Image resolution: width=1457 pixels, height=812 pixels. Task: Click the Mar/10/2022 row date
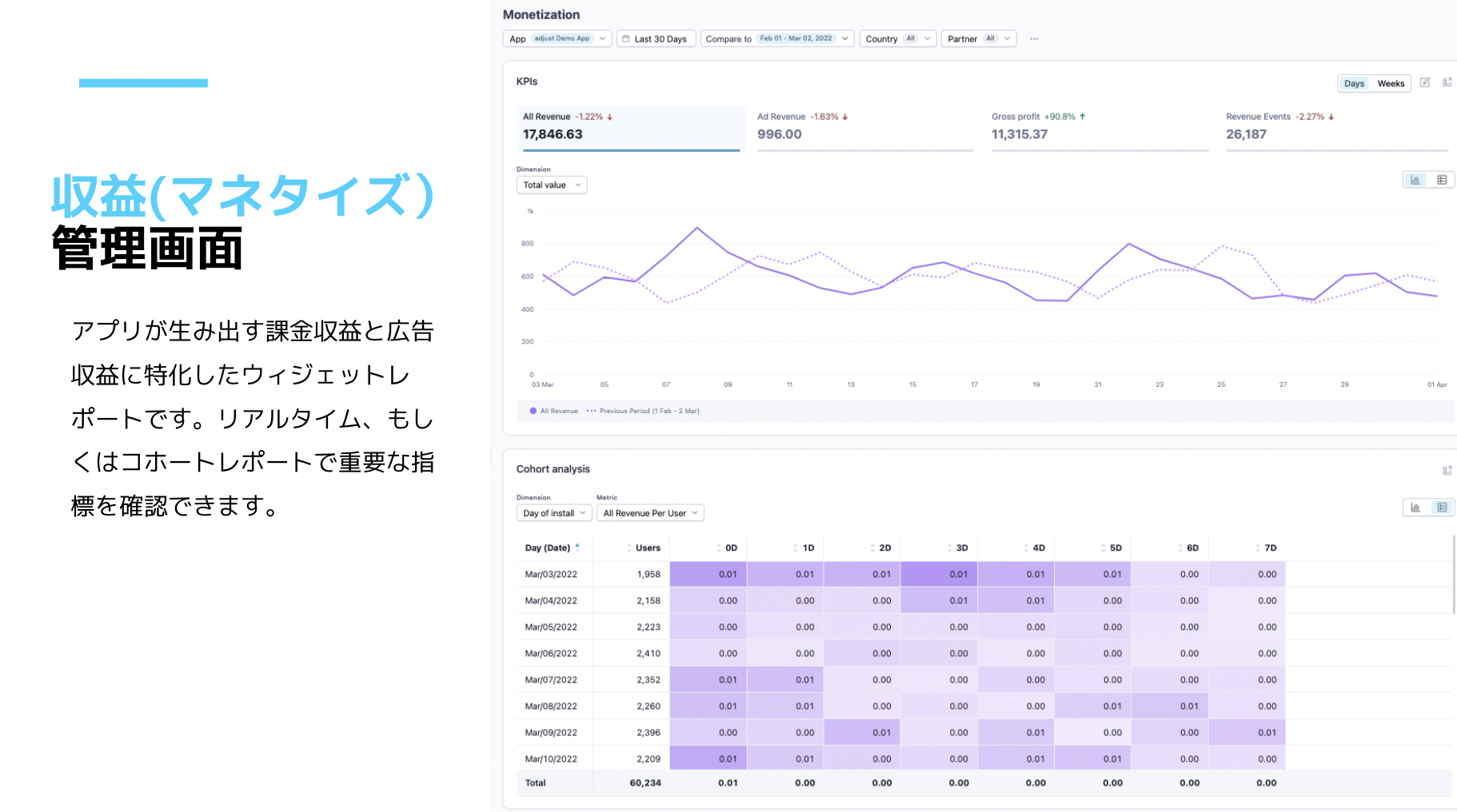[551, 758]
